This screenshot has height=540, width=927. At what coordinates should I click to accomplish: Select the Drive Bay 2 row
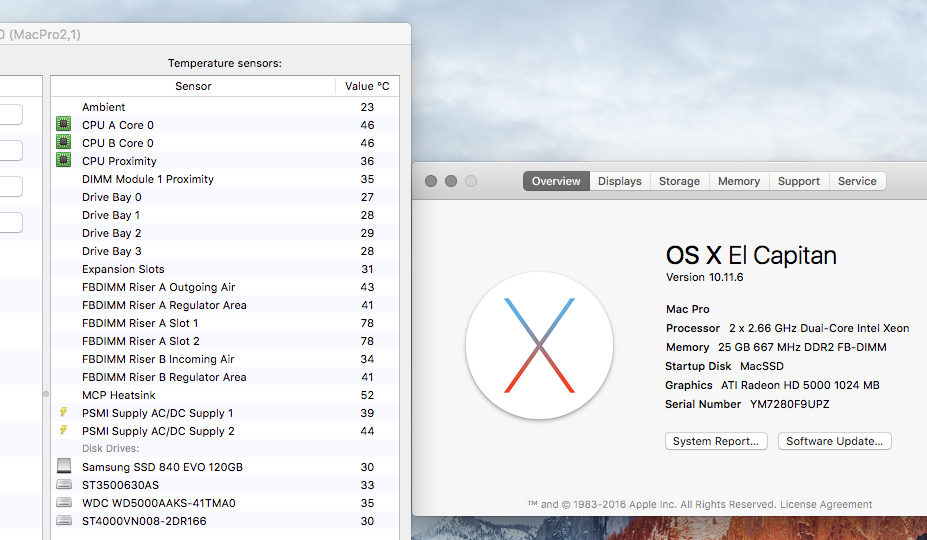225,233
